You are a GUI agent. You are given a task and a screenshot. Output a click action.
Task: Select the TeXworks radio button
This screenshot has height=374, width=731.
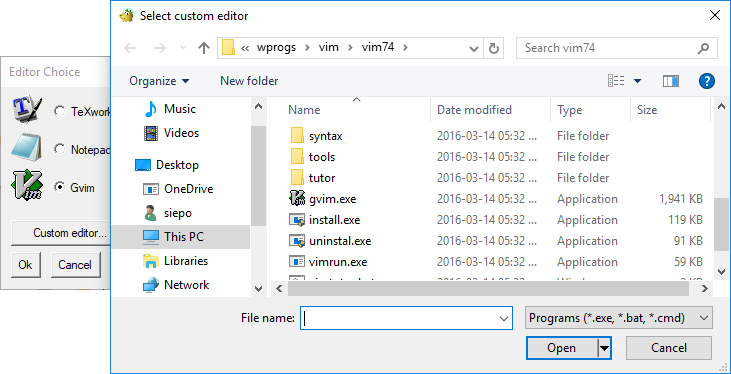60,111
